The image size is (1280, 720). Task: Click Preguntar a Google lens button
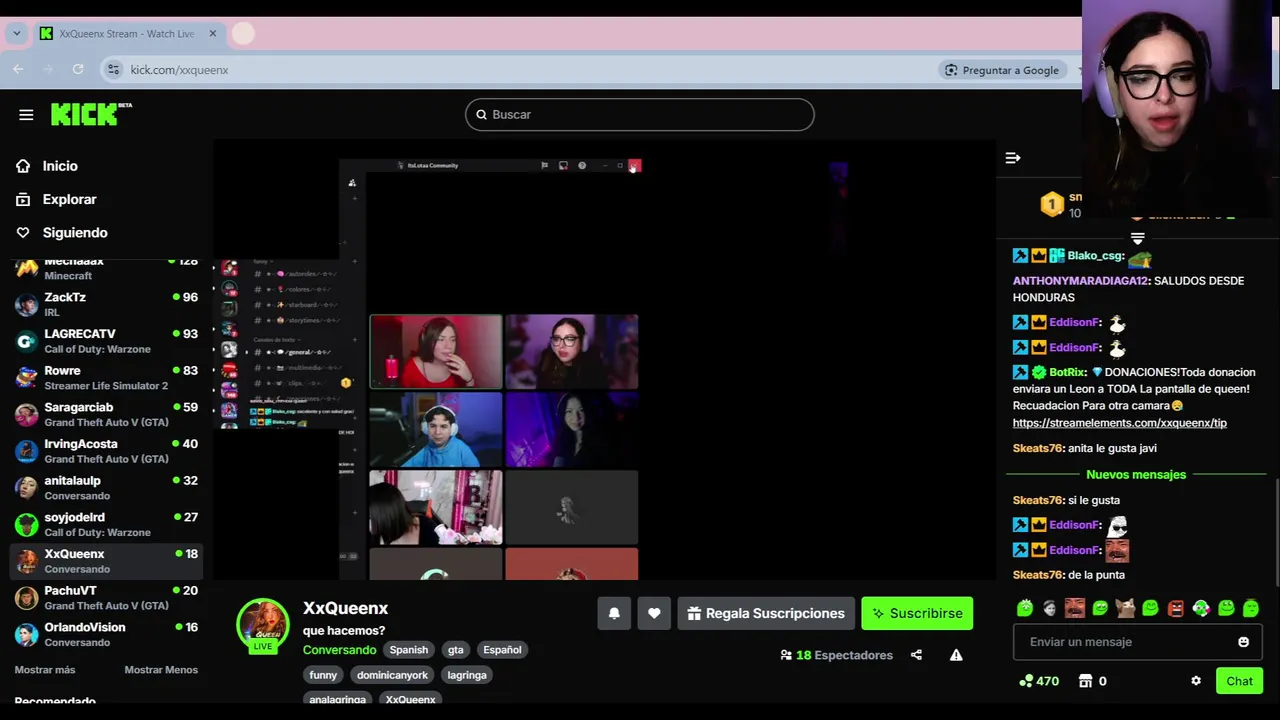[x=1001, y=70]
